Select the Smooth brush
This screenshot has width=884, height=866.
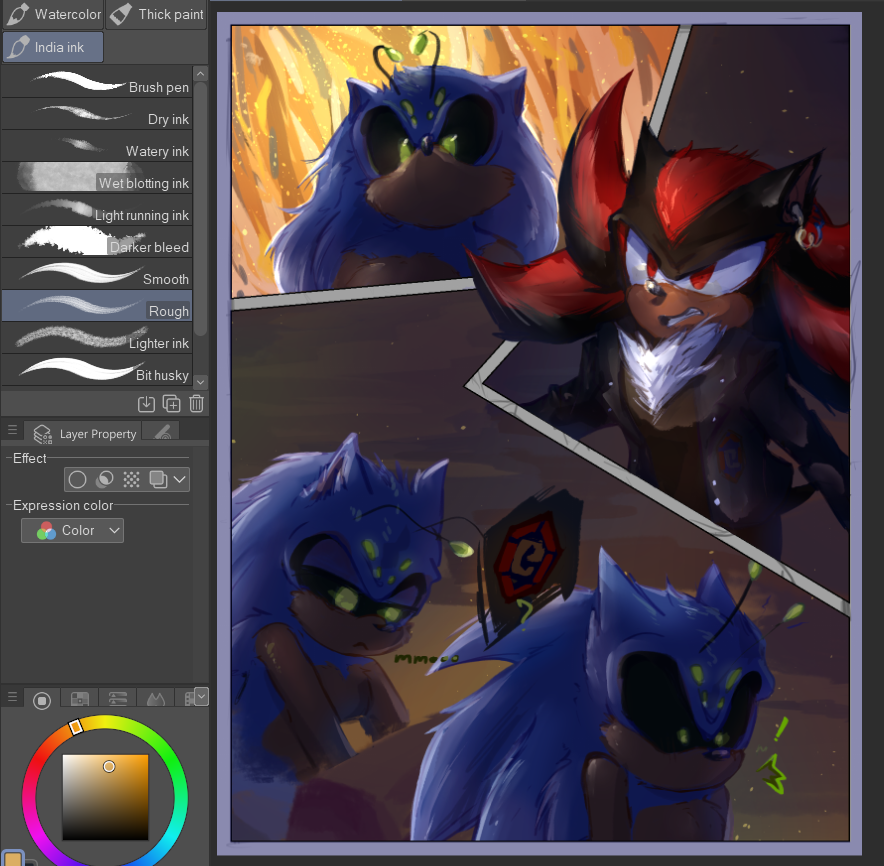tap(97, 274)
